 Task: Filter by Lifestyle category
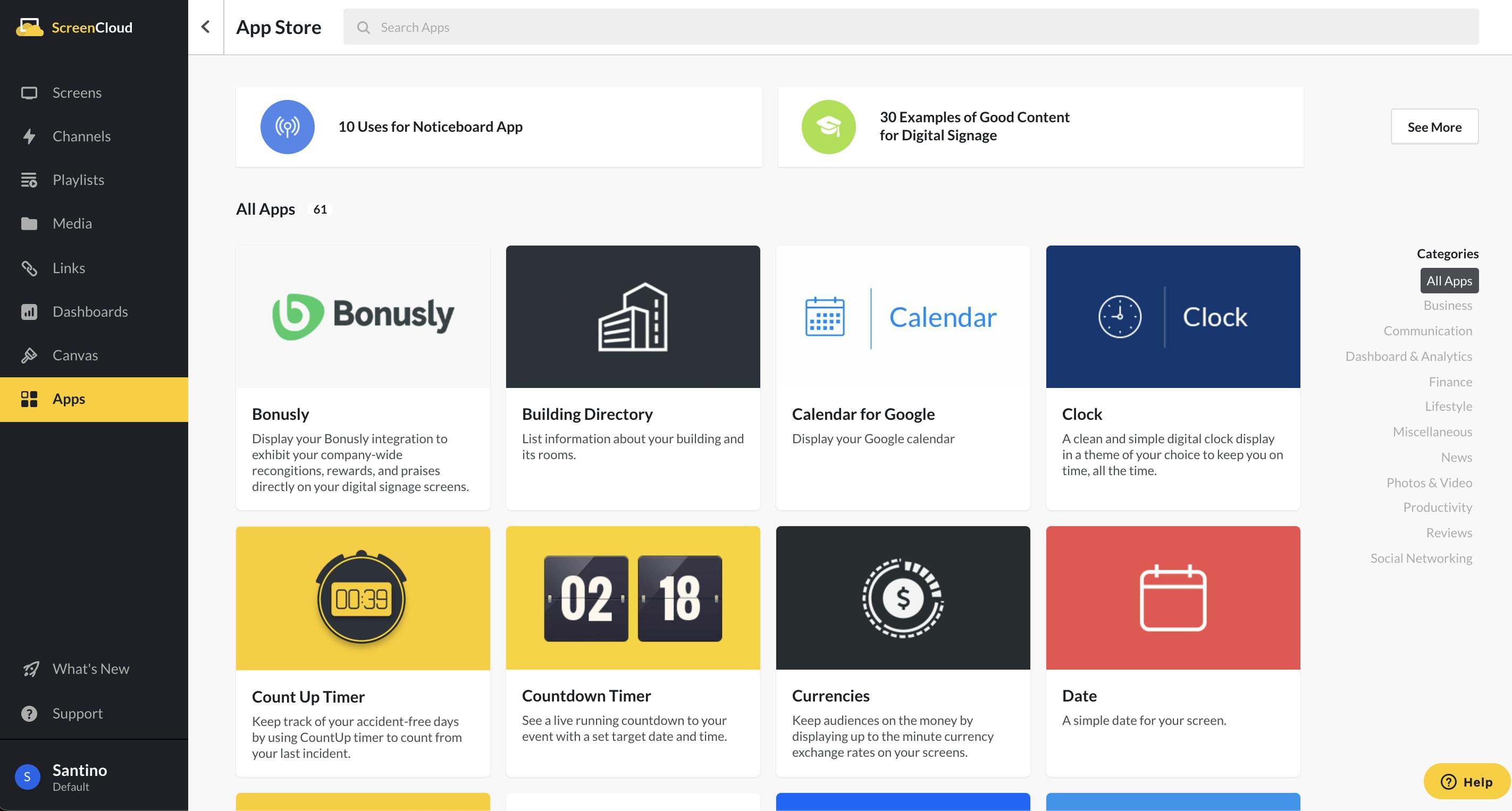[x=1449, y=406]
